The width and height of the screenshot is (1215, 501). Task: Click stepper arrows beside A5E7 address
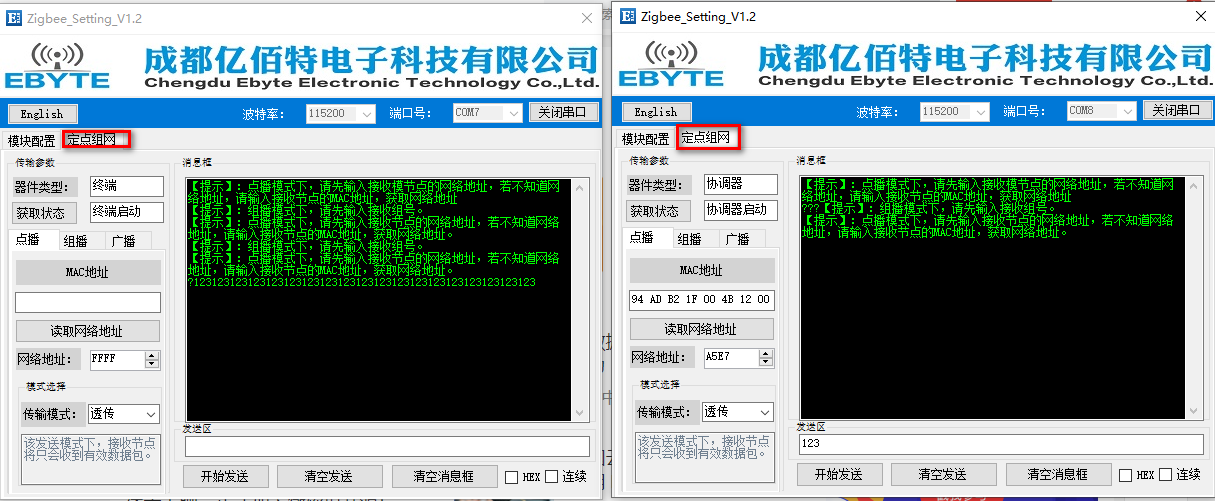pyautogui.click(x=766, y=357)
